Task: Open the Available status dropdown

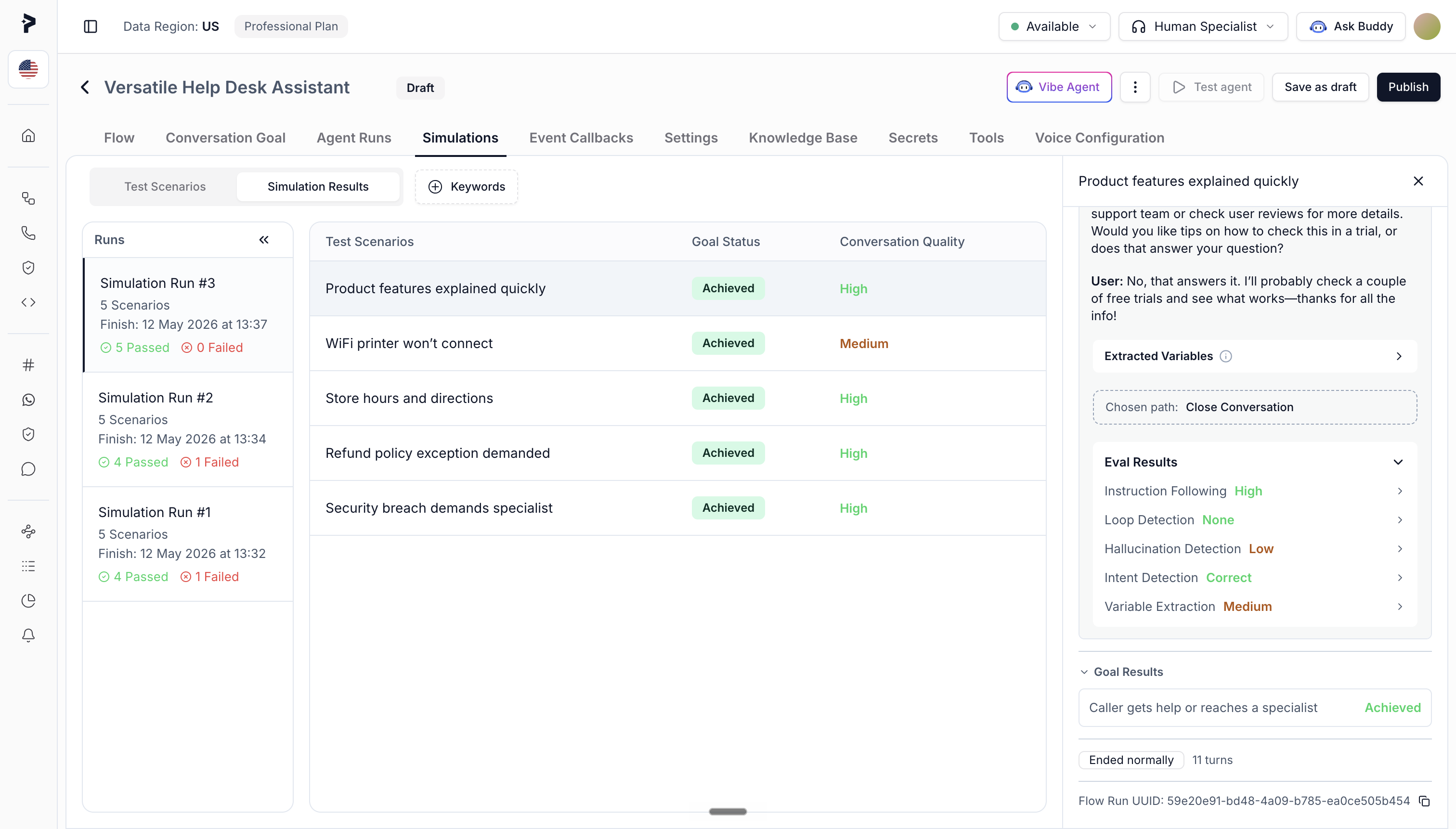Action: [x=1054, y=26]
